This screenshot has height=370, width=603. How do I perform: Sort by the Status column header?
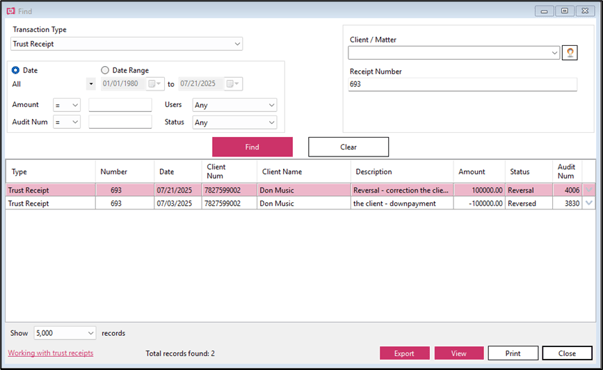529,172
